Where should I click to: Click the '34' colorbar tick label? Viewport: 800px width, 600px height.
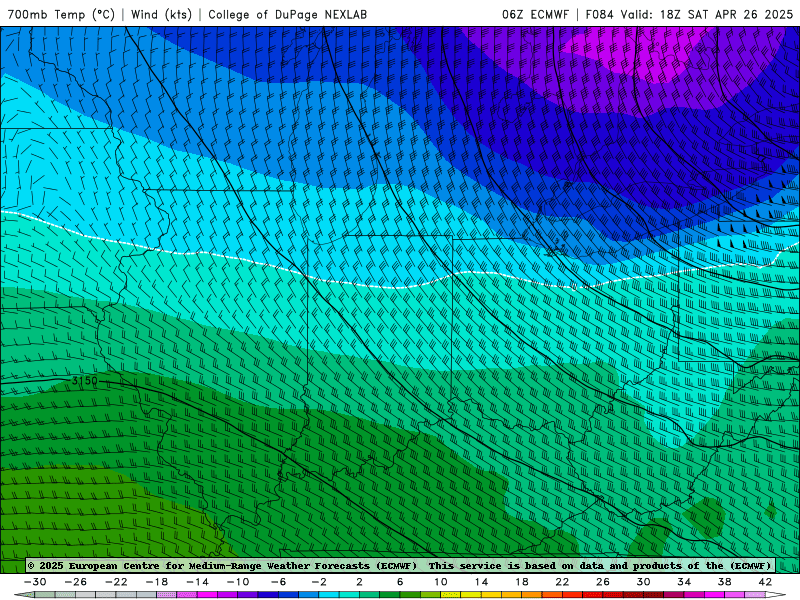[x=684, y=582]
